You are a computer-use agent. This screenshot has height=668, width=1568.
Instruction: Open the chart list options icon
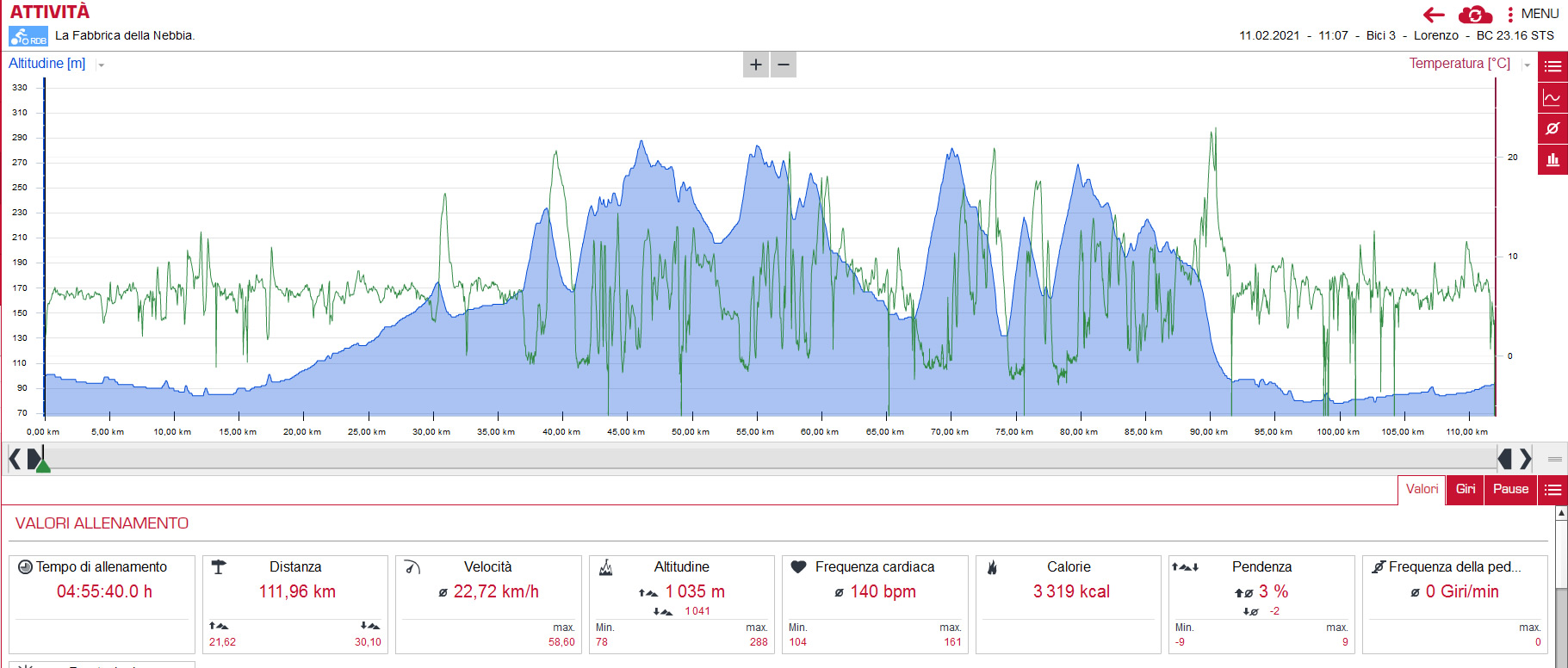click(x=1553, y=66)
